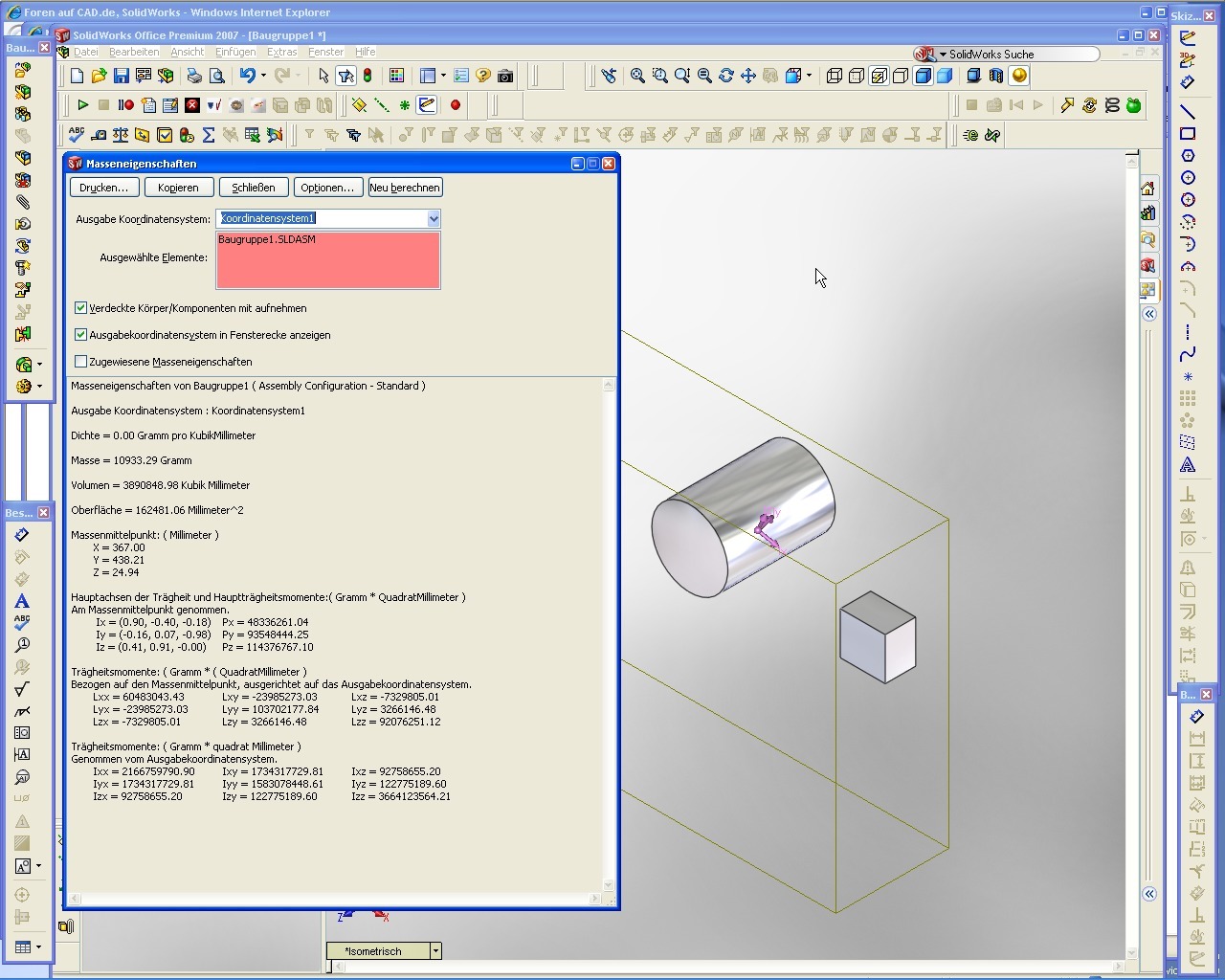Toggle the selection filter toolbar button
Screen dimensions: 1225x980
[x=345, y=76]
